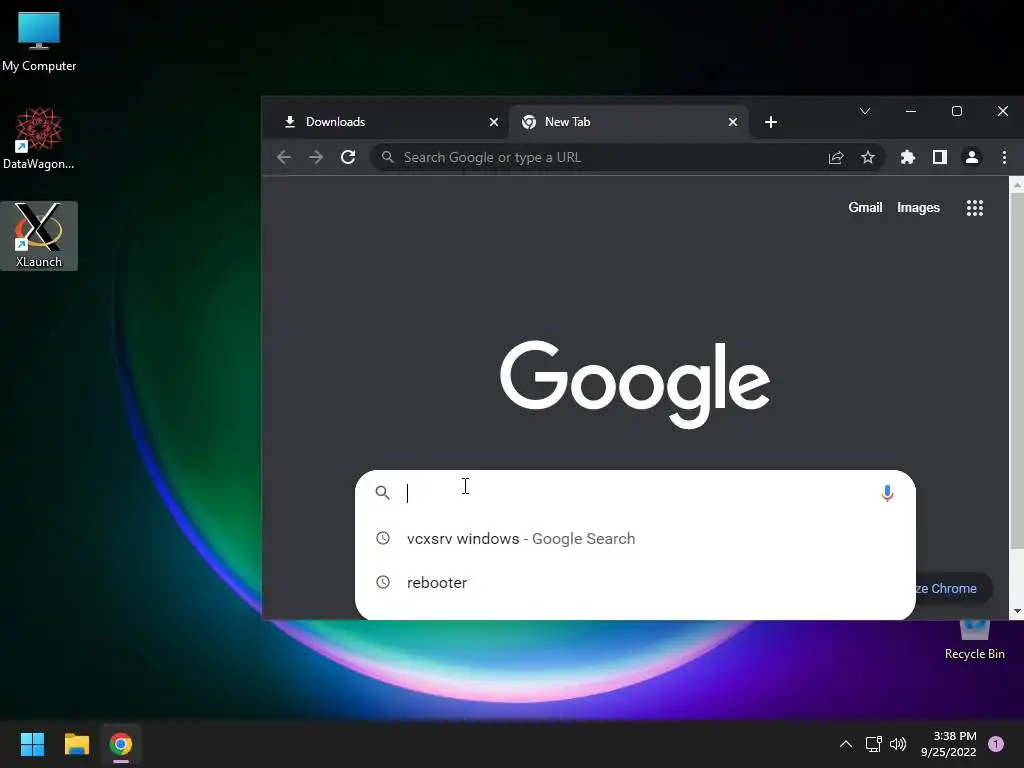Share this page icon in address bar
Image resolution: width=1024 pixels, height=768 pixels.
click(x=836, y=157)
